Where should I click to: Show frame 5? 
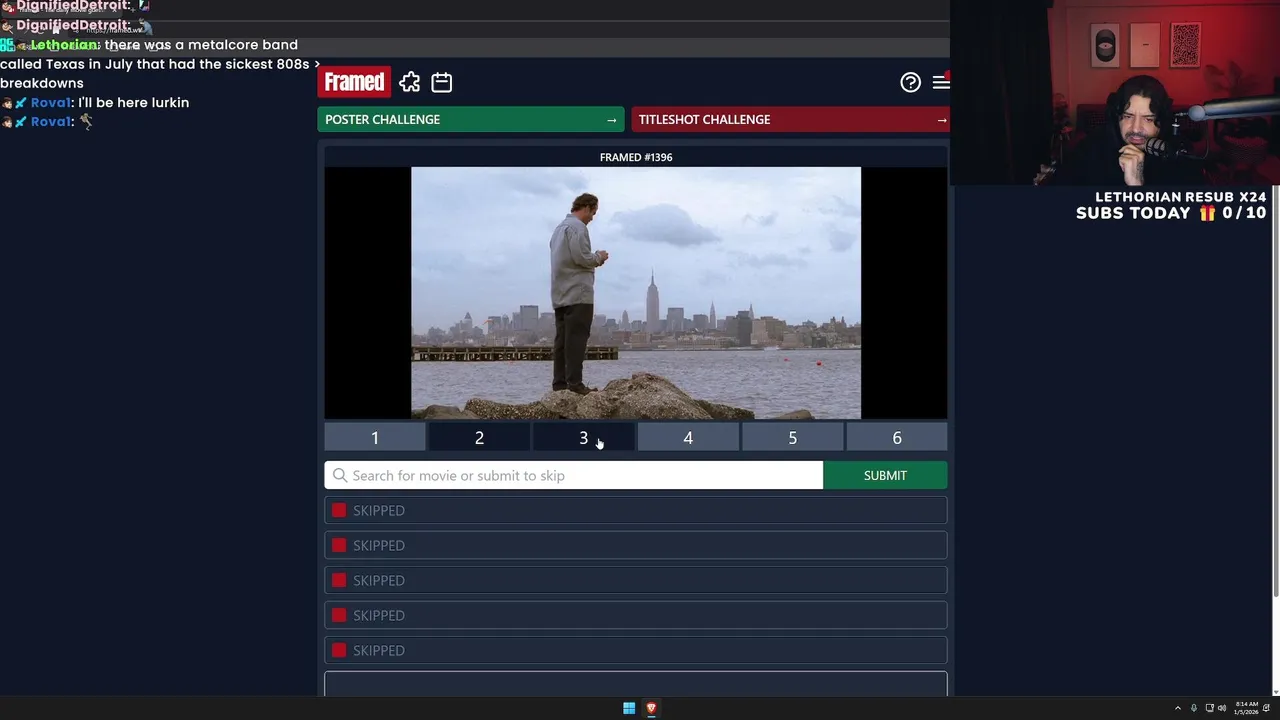792,437
